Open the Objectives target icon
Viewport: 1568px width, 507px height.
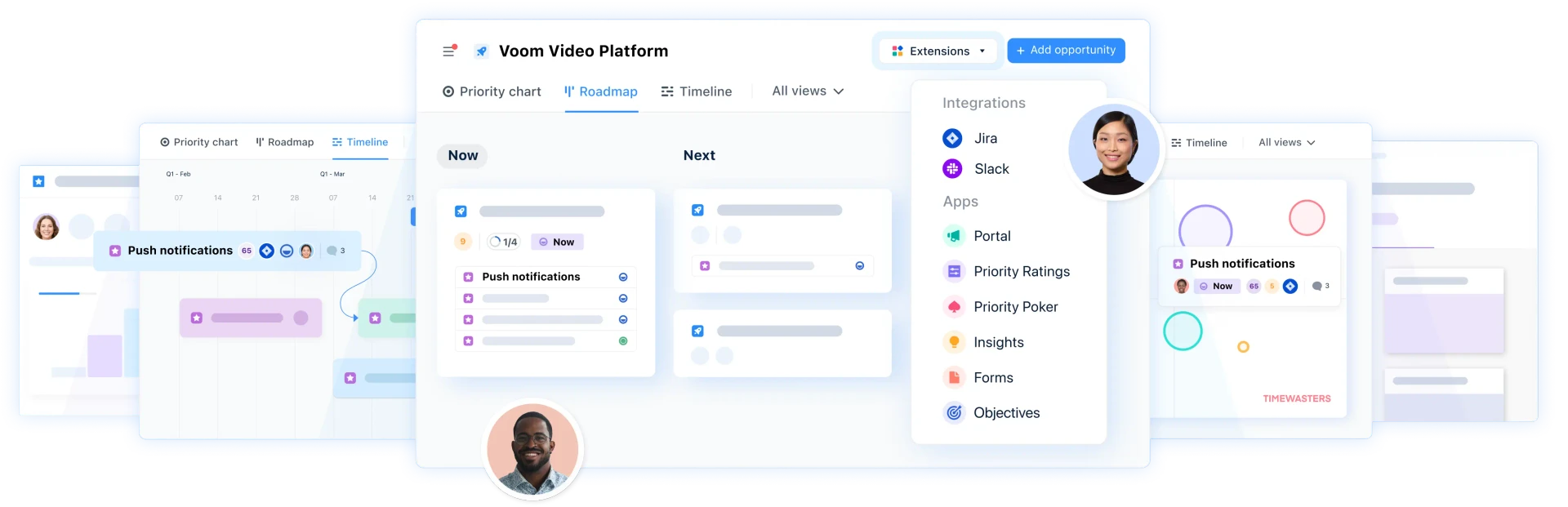[953, 413]
